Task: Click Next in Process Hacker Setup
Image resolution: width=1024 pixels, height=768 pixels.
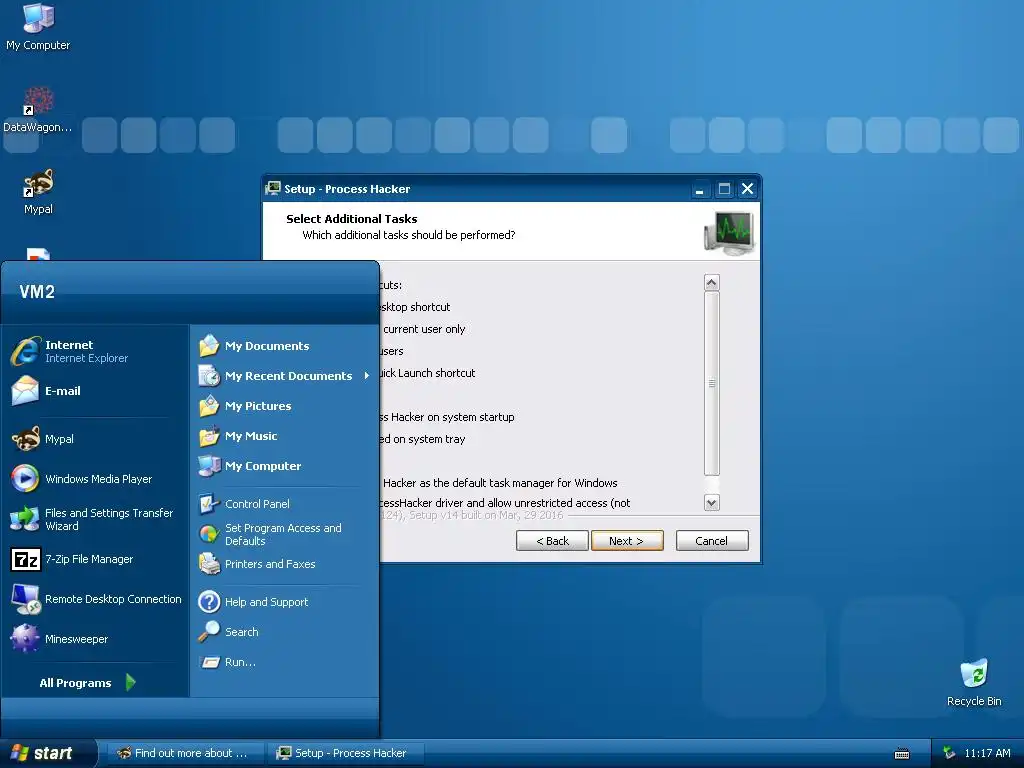Action: pyautogui.click(x=627, y=541)
